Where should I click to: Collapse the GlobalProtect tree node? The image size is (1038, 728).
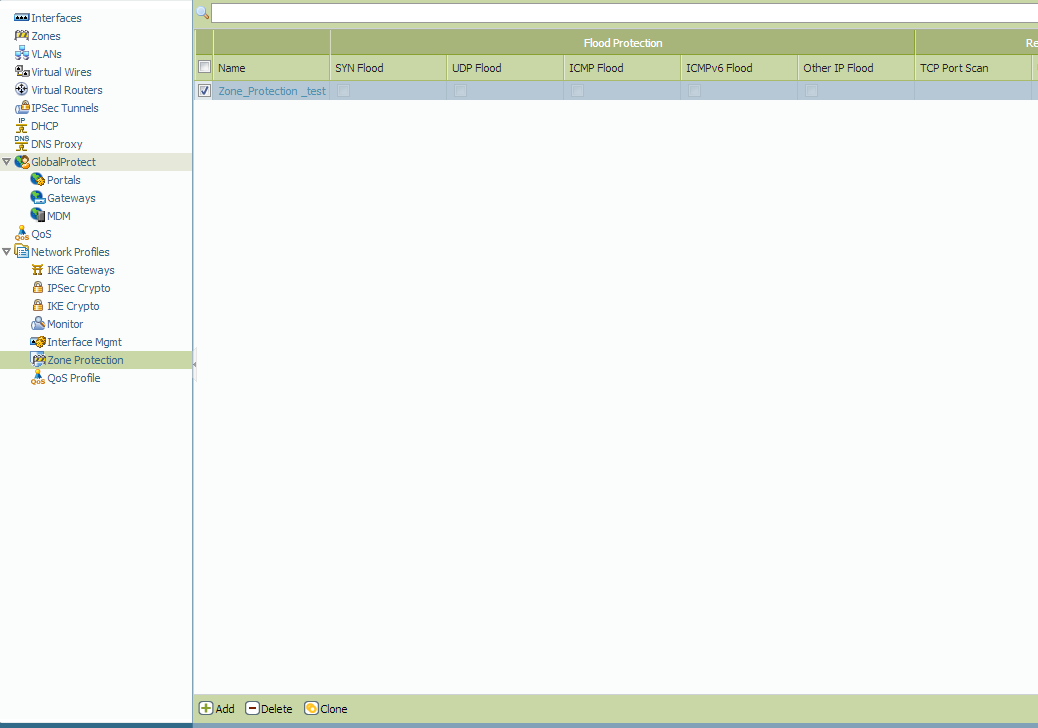pyautogui.click(x=7, y=161)
